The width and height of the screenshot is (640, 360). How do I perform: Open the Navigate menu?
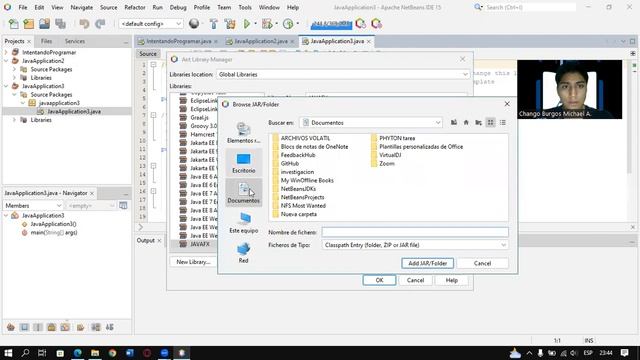[x=81, y=7]
